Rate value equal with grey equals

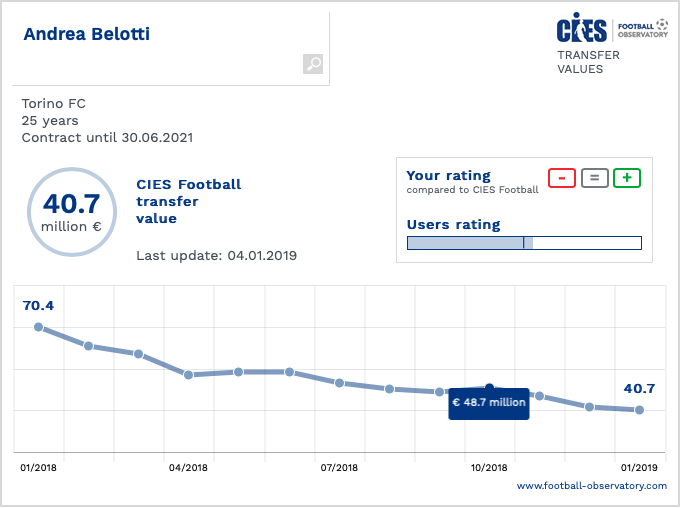click(594, 178)
